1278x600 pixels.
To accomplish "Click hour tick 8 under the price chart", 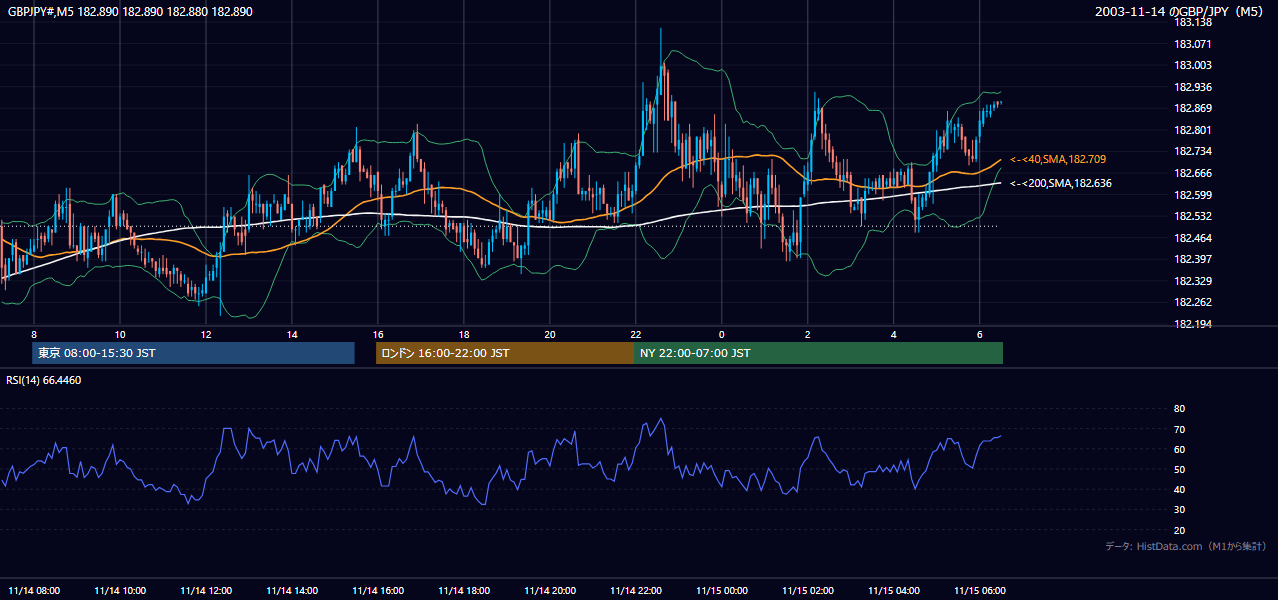I will coord(34,334).
